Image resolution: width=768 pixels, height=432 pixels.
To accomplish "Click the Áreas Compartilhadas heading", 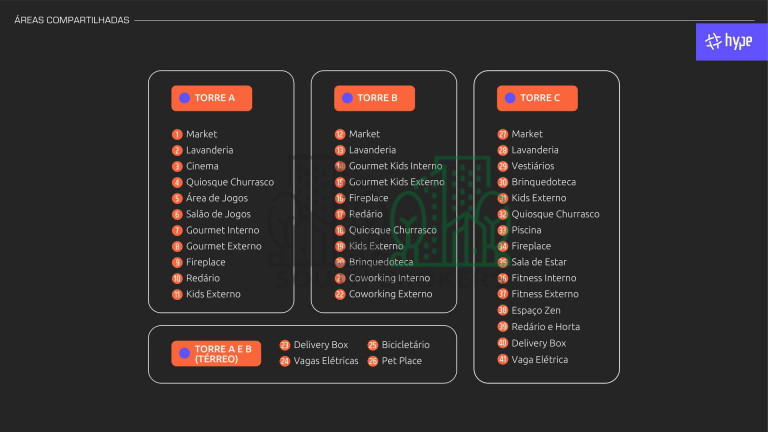I will click(72, 20).
